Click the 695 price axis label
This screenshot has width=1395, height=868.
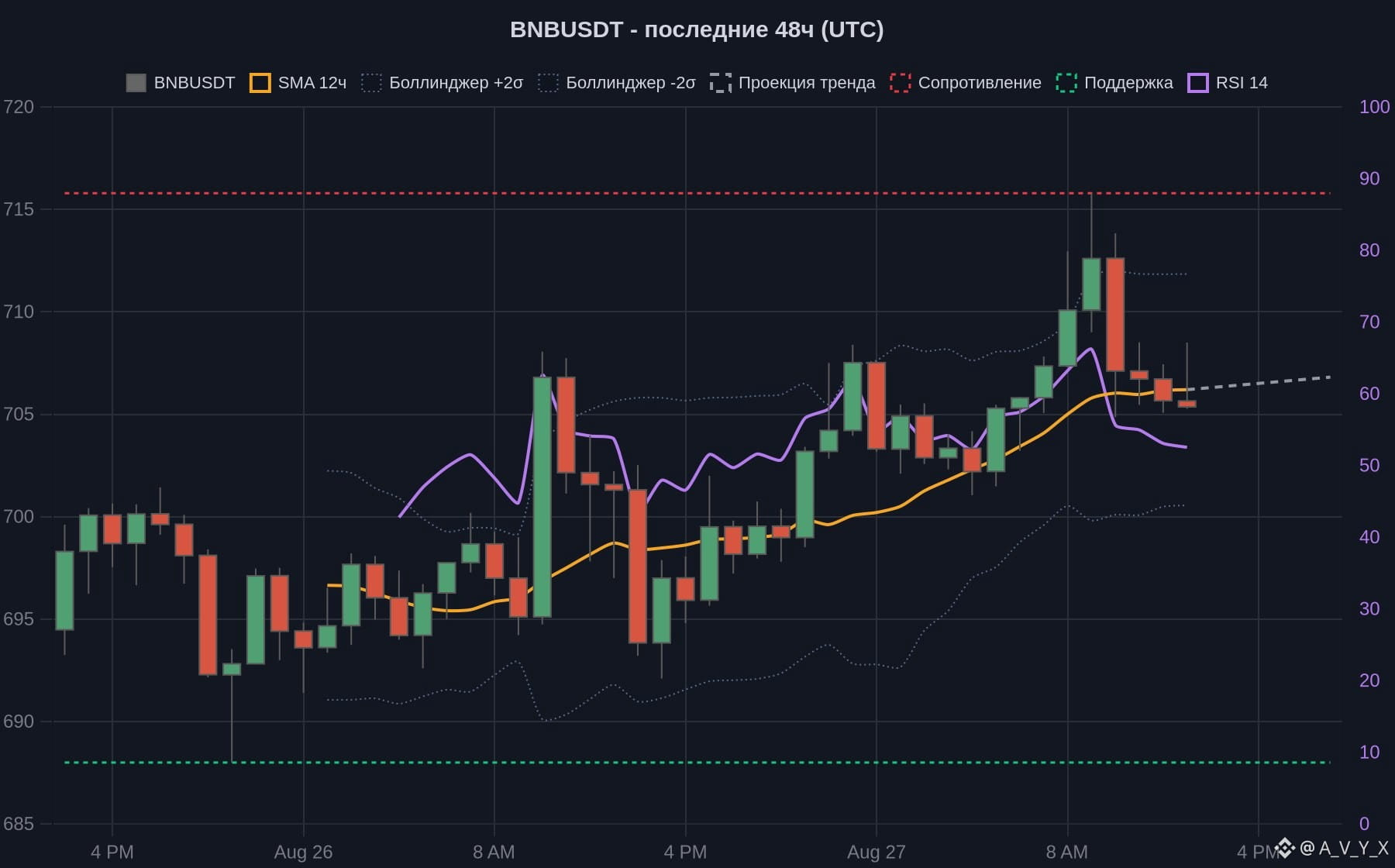[x=19, y=619]
